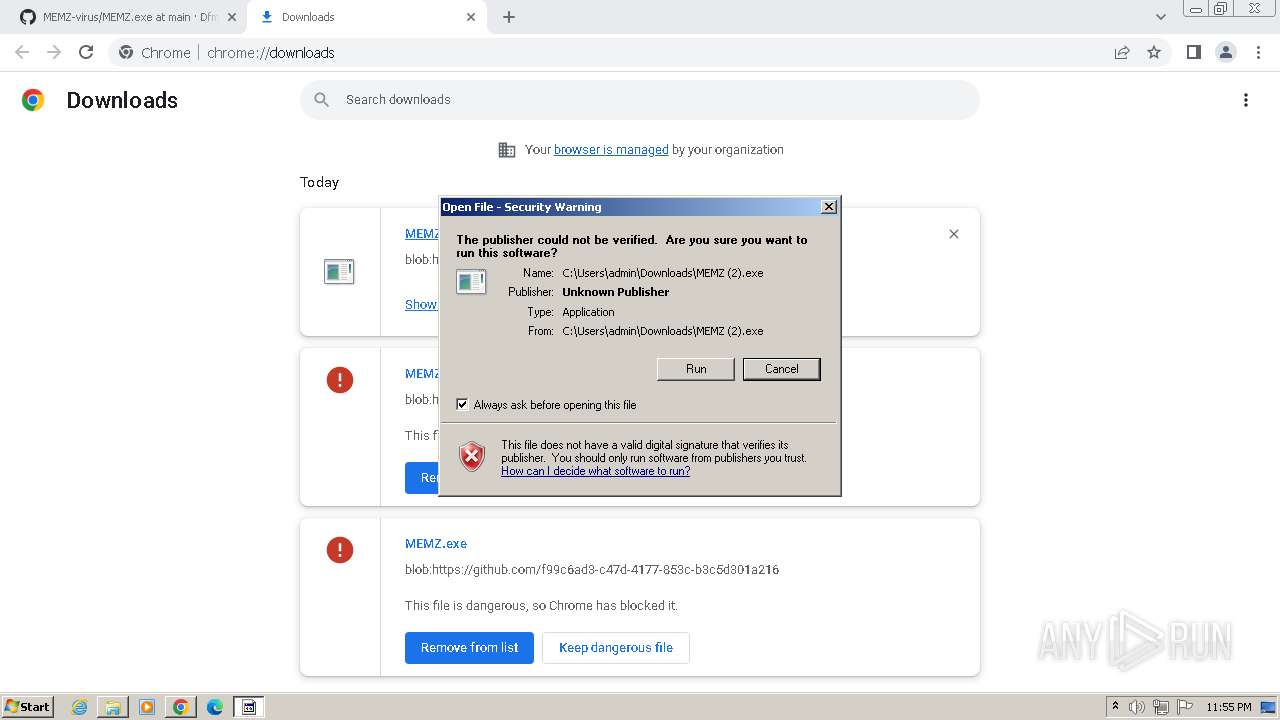Screen dimensions: 1280x720
Task: Open the profile avatar menu
Action: click(x=1226, y=53)
